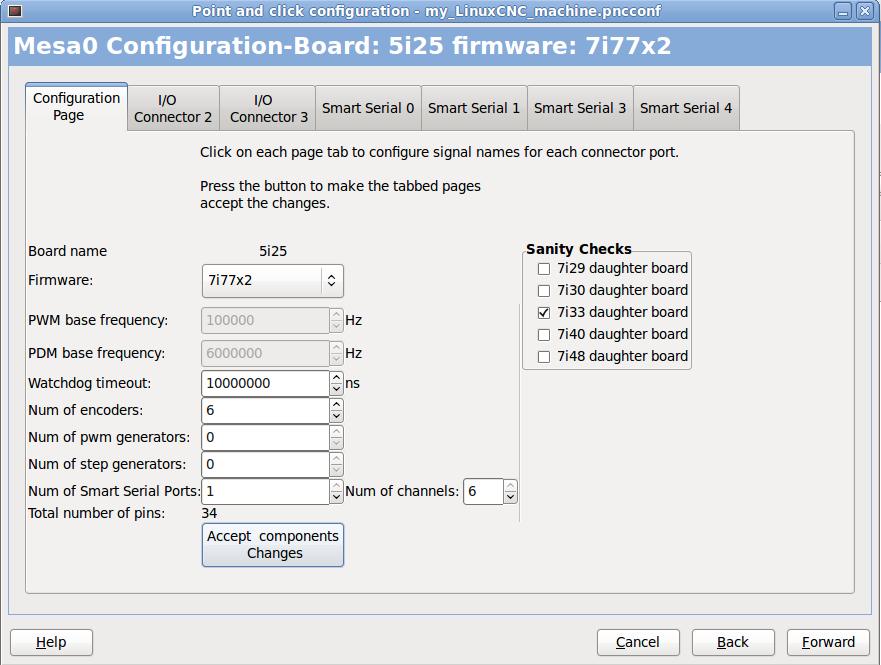Open the Firmware 7i77x2 dropdown
This screenshot has height=665, width=881.
click(x=273, y=280)
